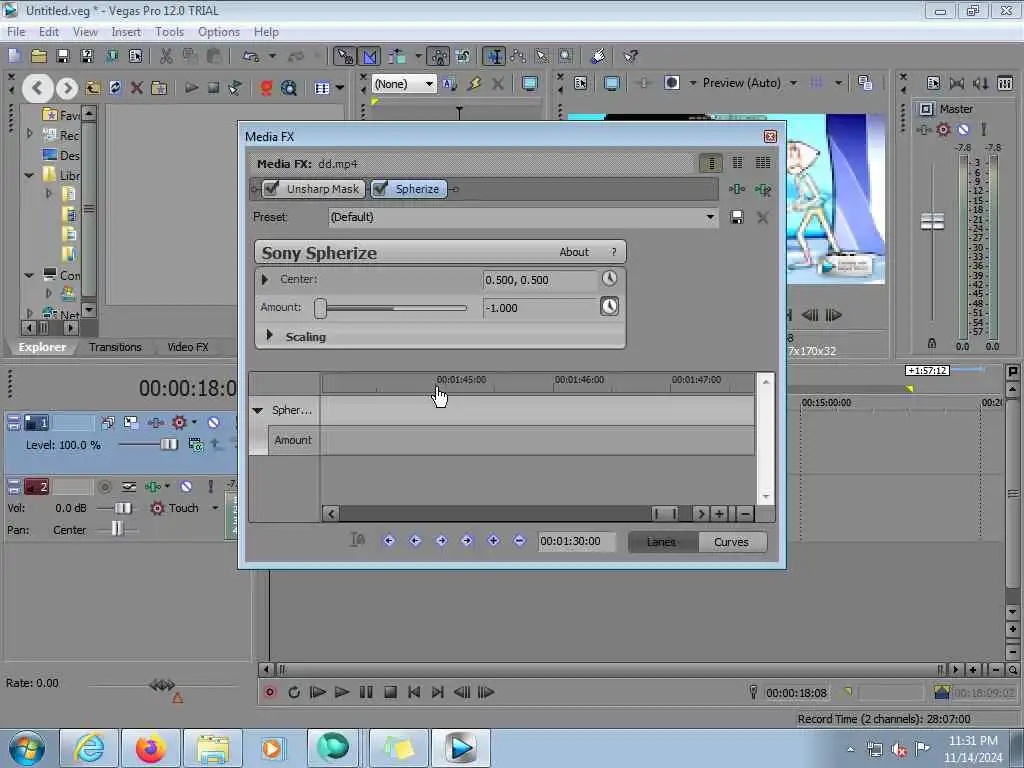The image size is (1024, 768).
Task: Click the Open folder icon in main toolbar
Action: click(x=39, y=57)
